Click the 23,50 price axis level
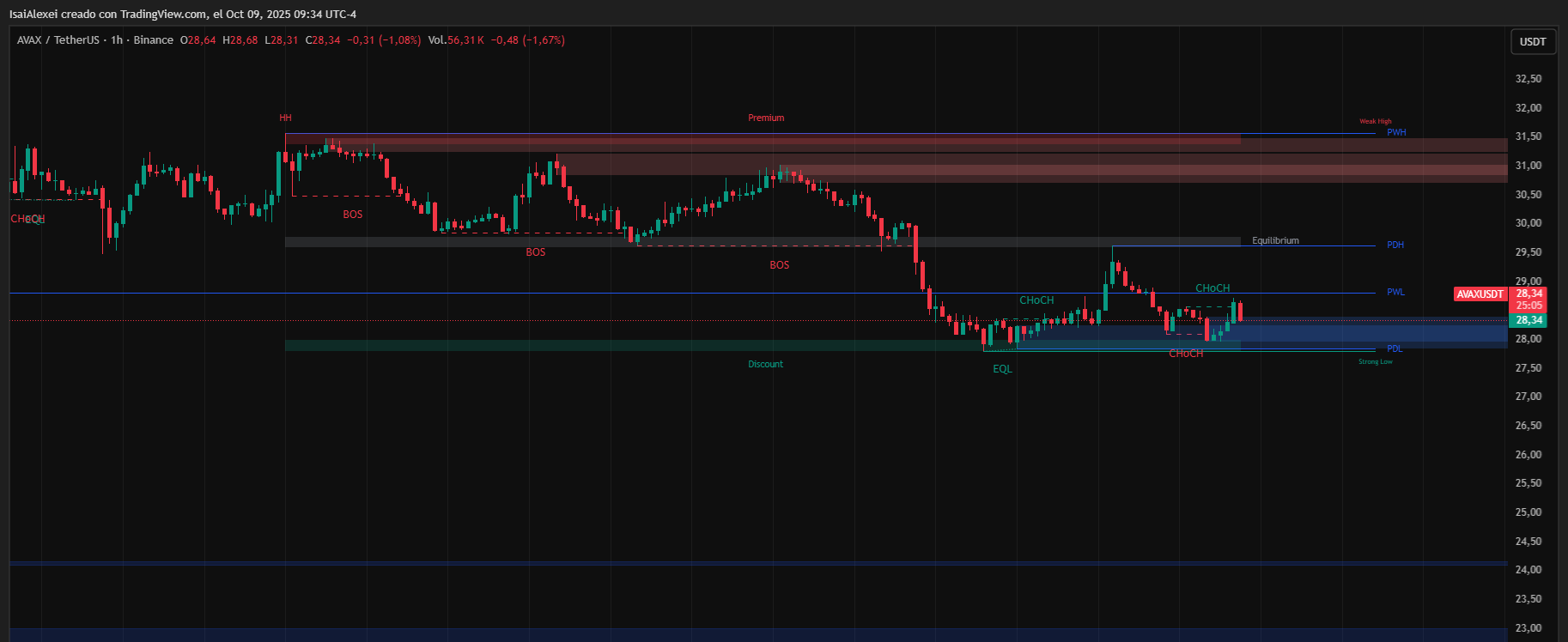1568x642 pixels. 1528,599
